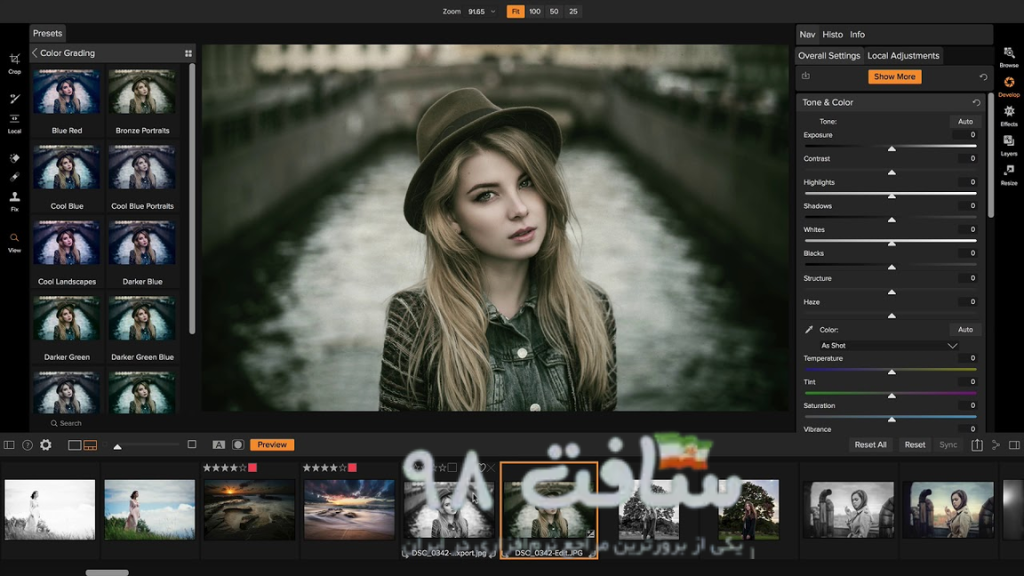Image resolution: width=1024 pixels, height=576 pixels.
Task: Set zoom to Fit
Action: [515, 12]
